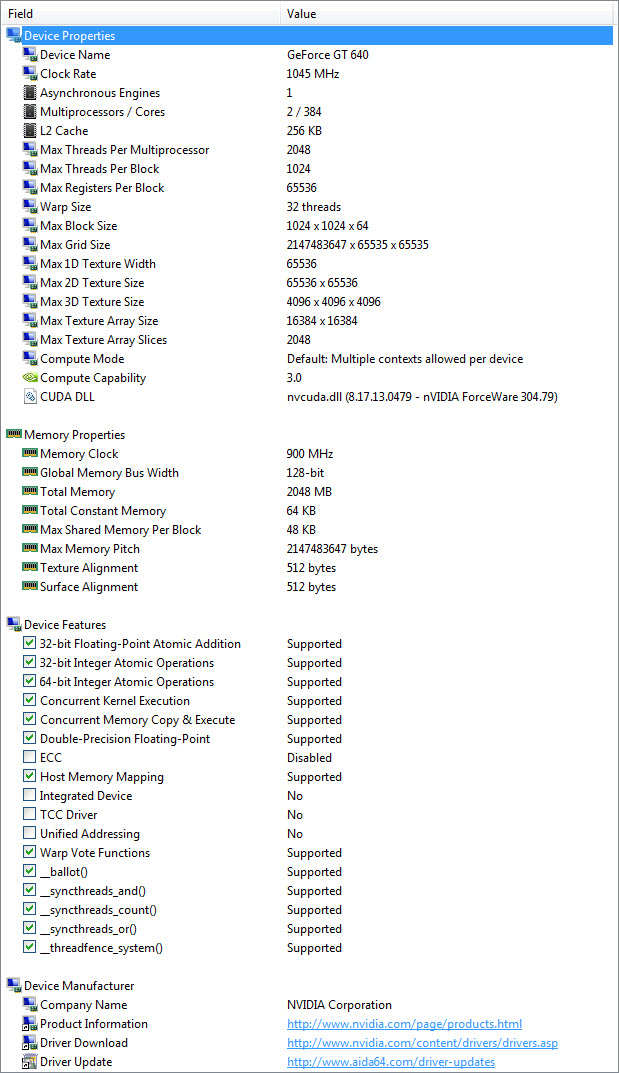Screen dimensions: 619x1073
Task: Click the Global Memory Bus Width icon
Action: (29, 472)
